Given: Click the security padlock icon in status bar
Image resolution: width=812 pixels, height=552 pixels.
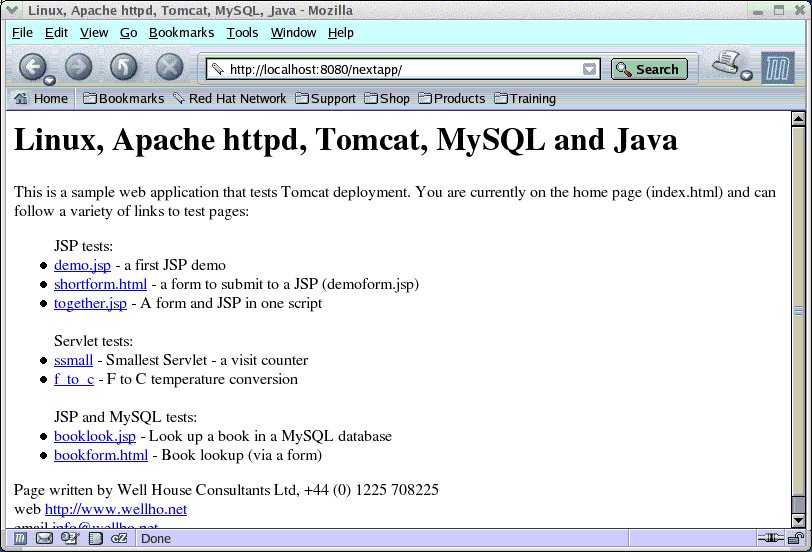Looking at the screenshot, I should (x=795, y=539).
